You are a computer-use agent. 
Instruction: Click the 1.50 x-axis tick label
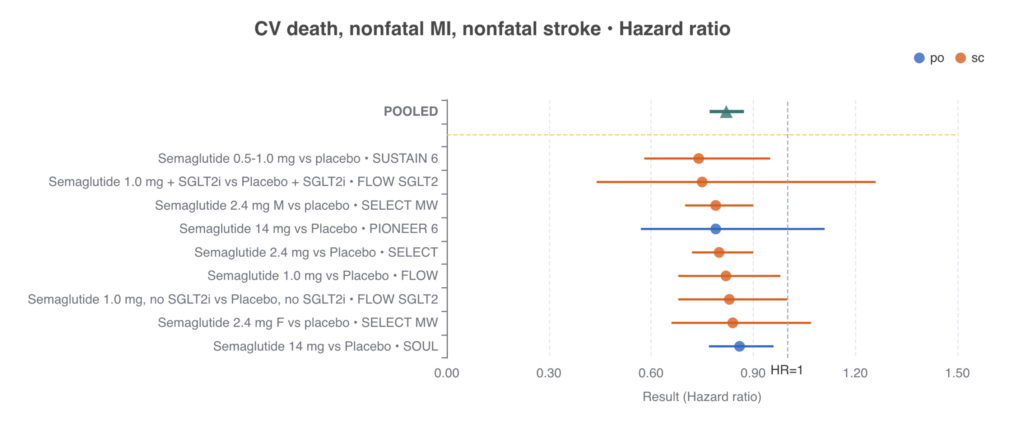pos(957,373)
